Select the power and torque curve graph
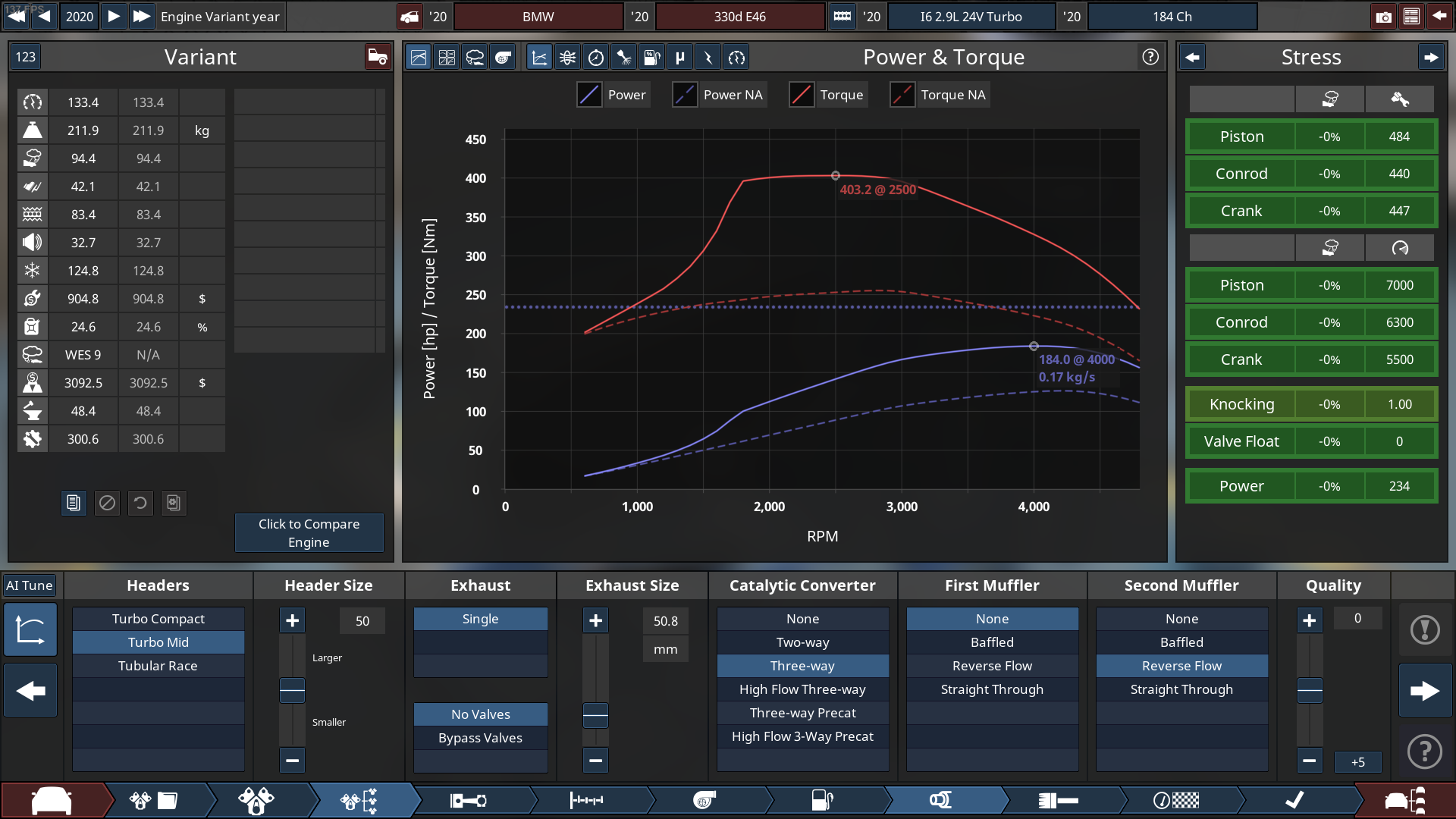This screenshot has height=819, width=1456. 539,57
